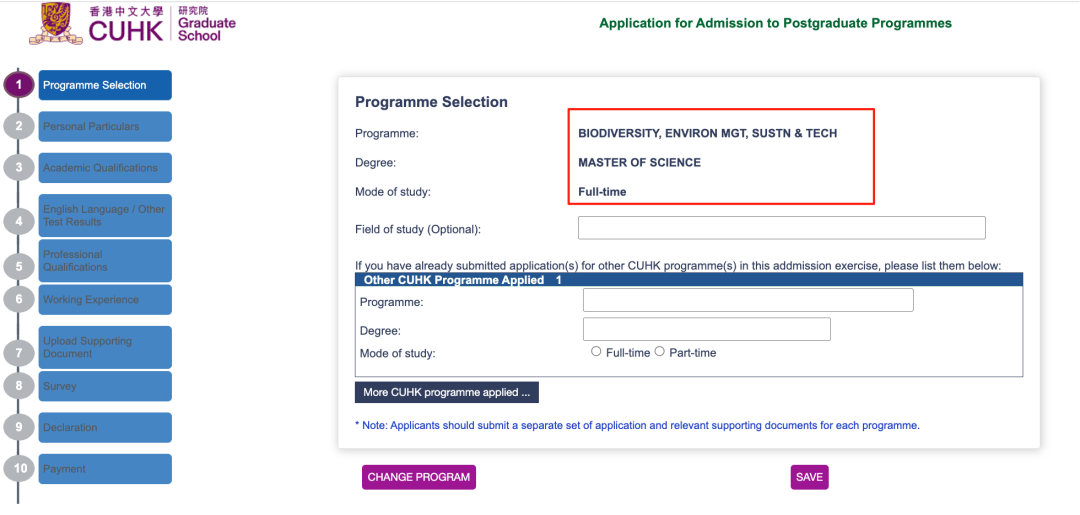1080x515 pixels.
Task: Focus the Field of study input
Action: pyautogui.click(x=782, y=228)
